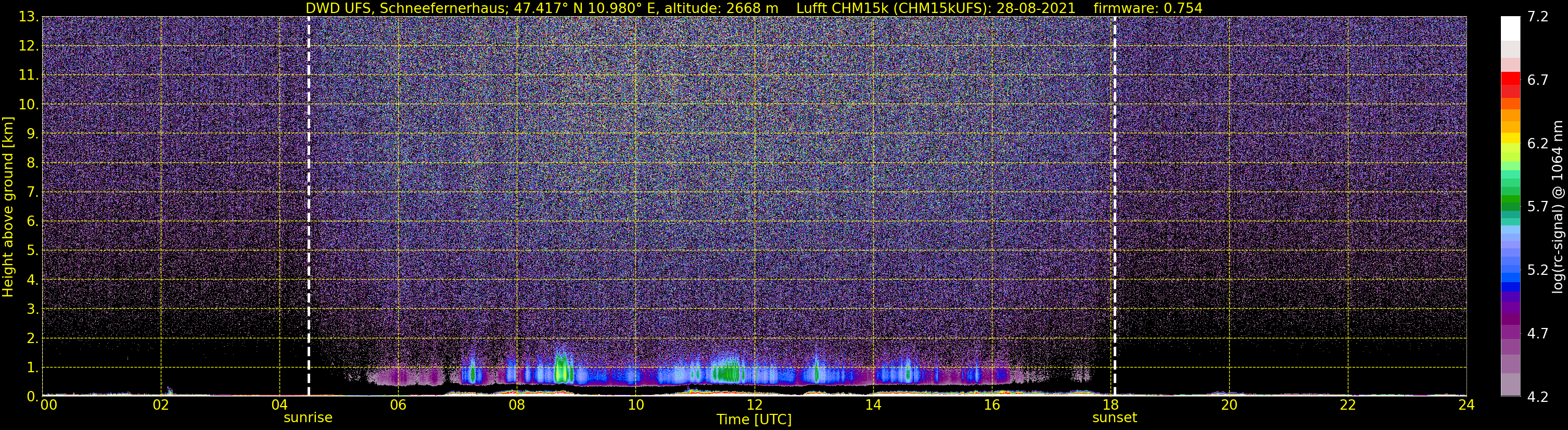Click the time axis tick '06'
The width and height of the screenshot is (1568, 430).
click(x=398, y=405)
